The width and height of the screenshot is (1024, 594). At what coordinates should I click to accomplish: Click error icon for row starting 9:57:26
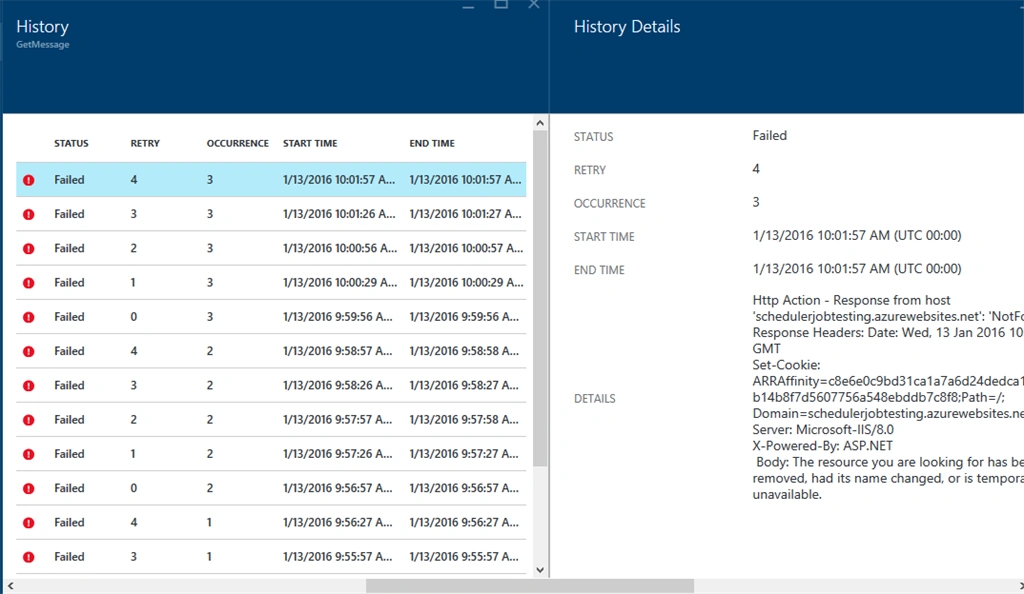[29, 454]
